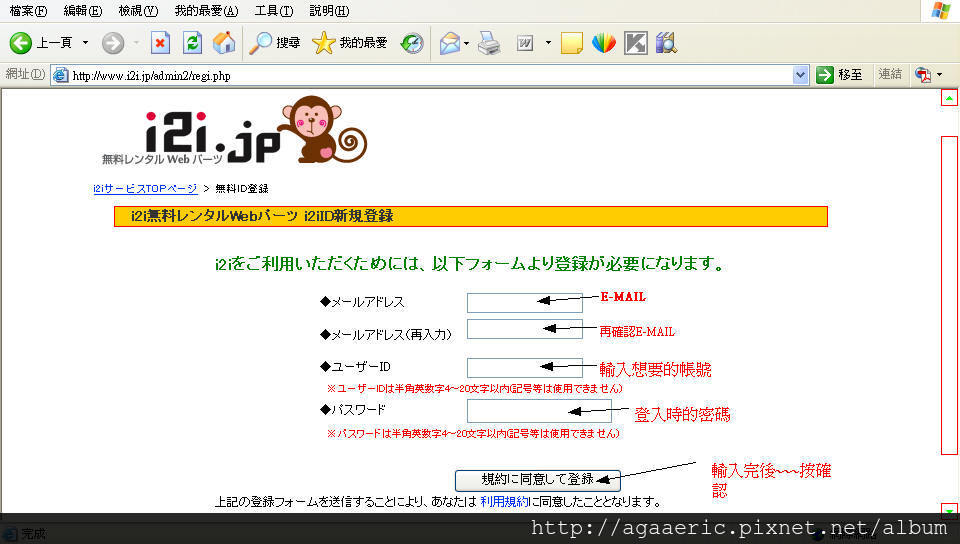Open the 利用規約 terms link

tap(504, 502)
